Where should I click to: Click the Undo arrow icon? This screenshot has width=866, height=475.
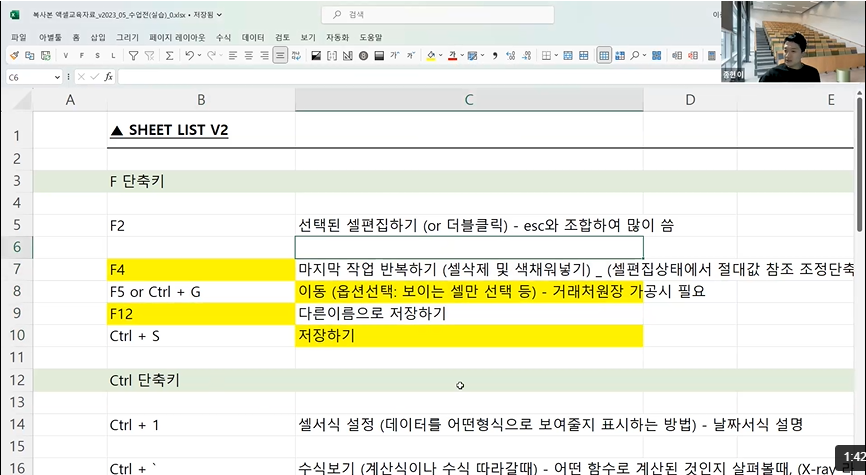point(189,55)
